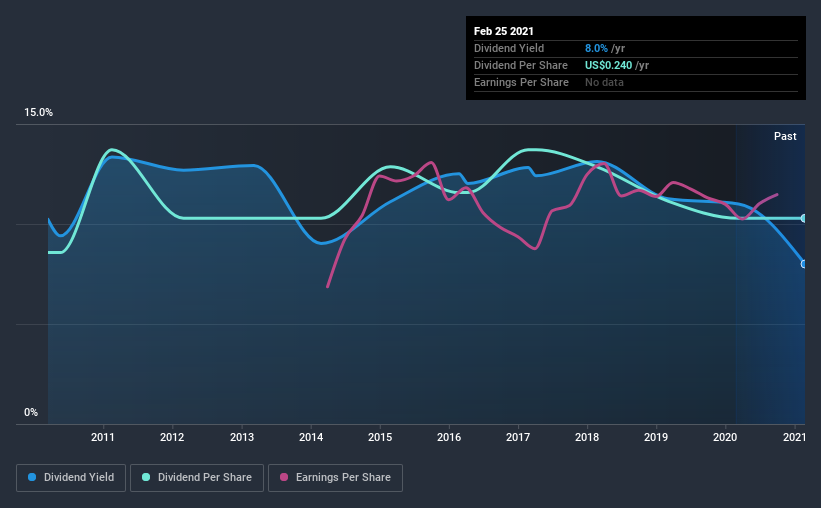The width and height of the screenshot is (821, 508).
Task: Click the 2017 x-axis label
Action: [518, 437]
